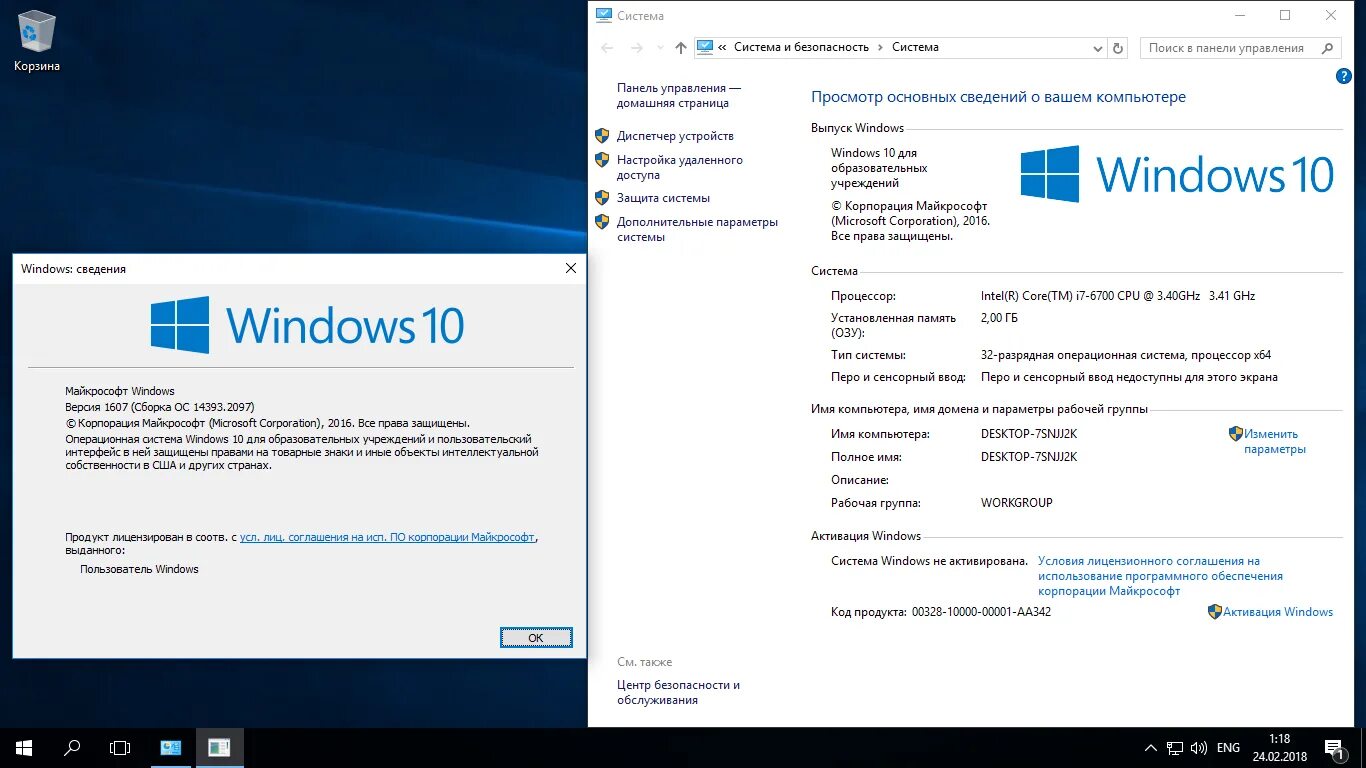The height and width of the screenshot is (768, 1366).
Task: Open 'Дополнительные параметры системы' link
Action: tap(697, 229)
